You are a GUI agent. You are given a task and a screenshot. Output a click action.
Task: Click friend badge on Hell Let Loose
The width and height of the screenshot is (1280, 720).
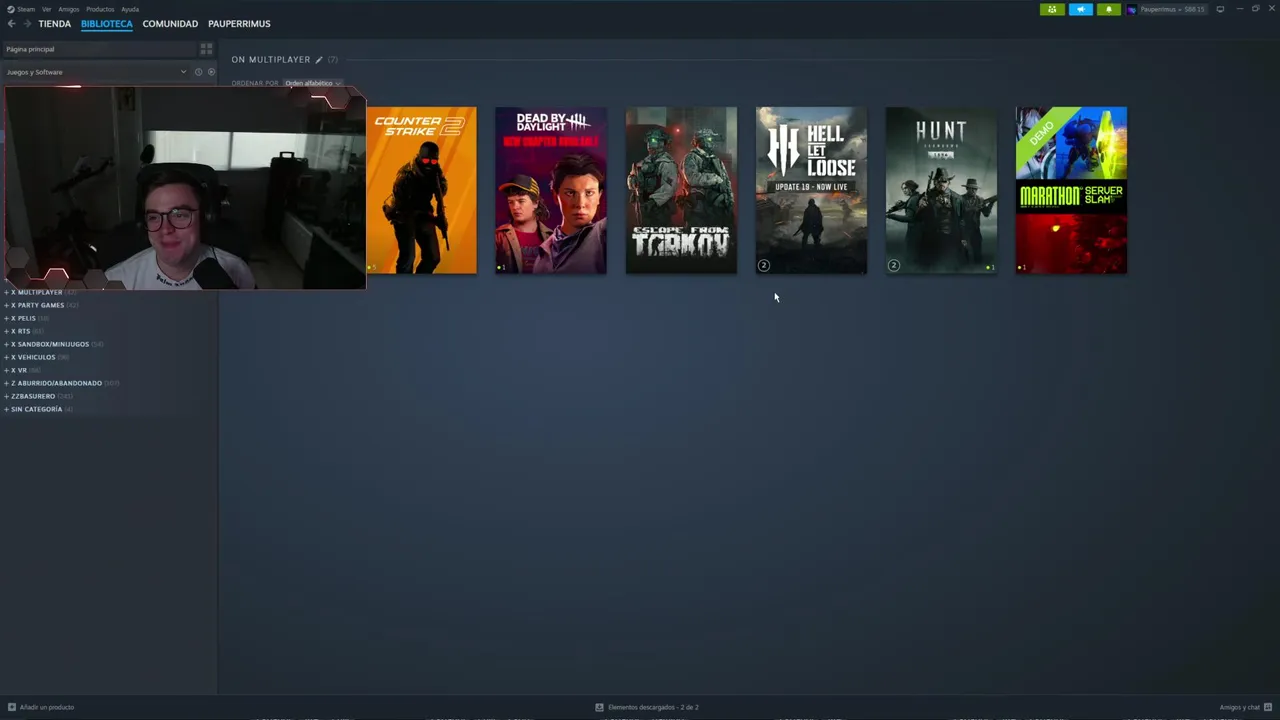tap(764, 265)
